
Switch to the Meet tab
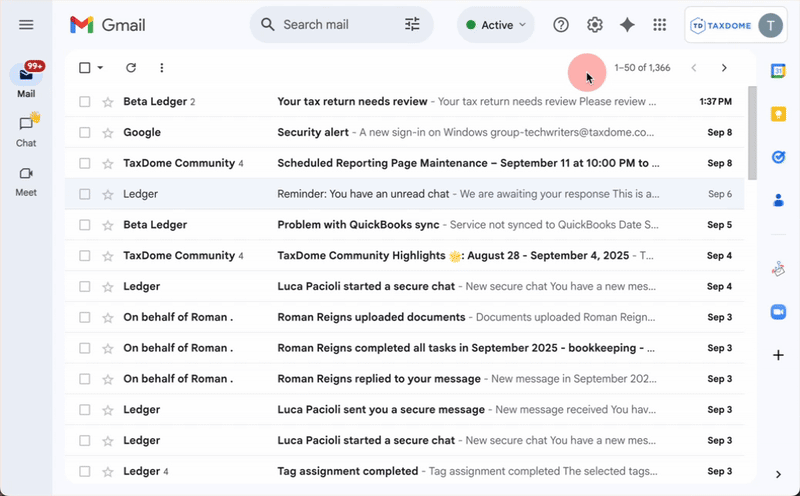click(x=26, y=179)
